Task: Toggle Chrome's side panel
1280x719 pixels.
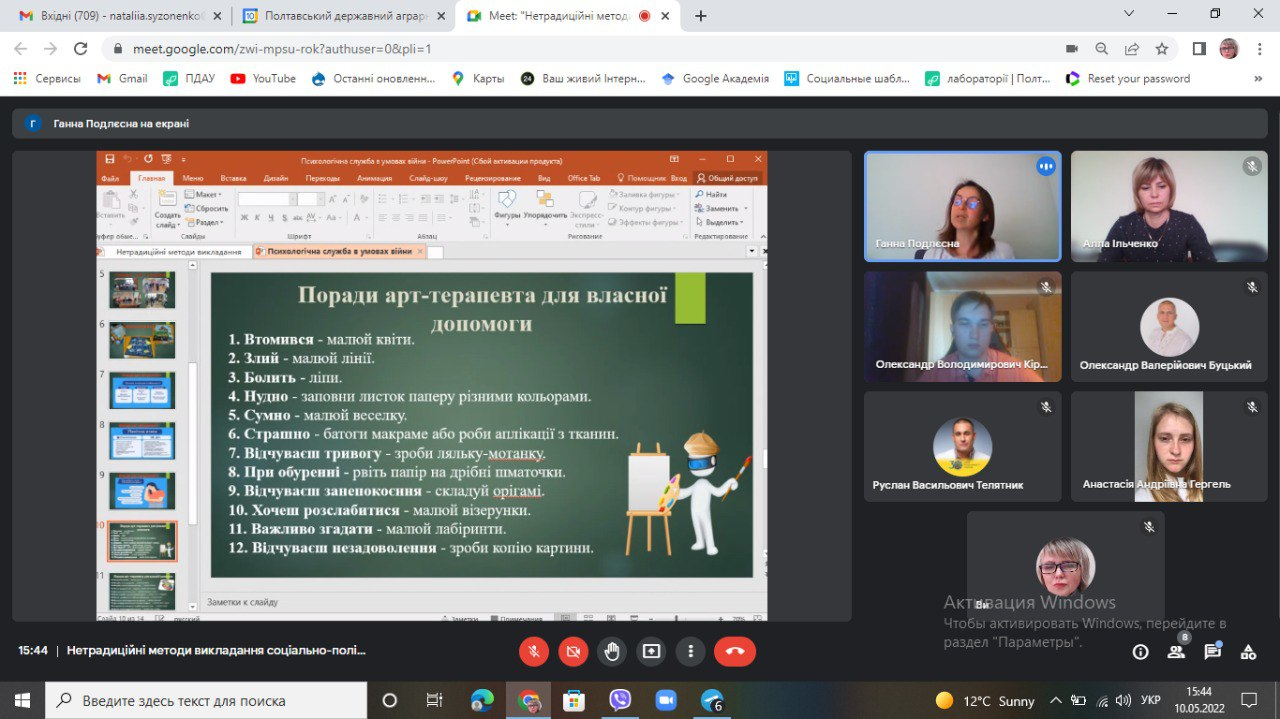Action: click(x=1199, y=48)
